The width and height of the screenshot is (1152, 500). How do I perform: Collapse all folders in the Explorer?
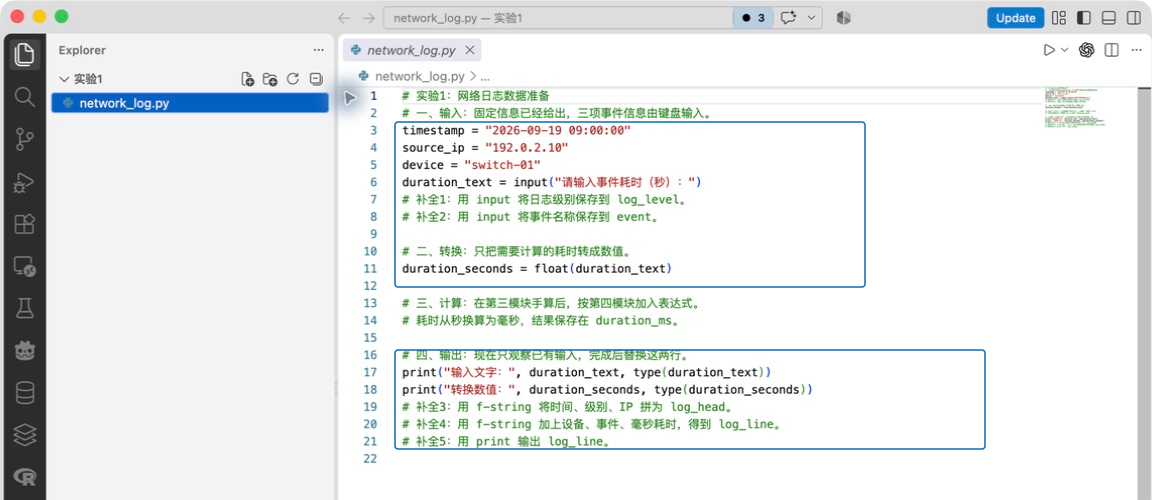click(x=316, y=79)
